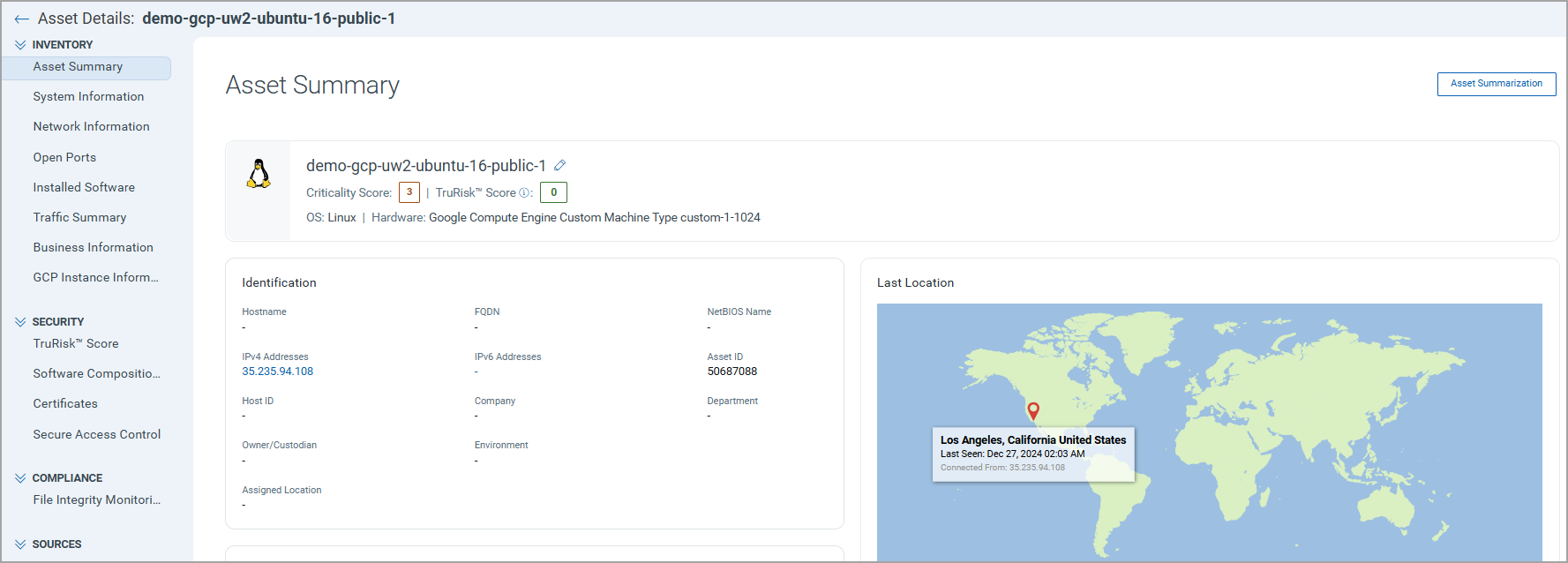
Task: Open Secure Access Control
Action: click(97, 435)
